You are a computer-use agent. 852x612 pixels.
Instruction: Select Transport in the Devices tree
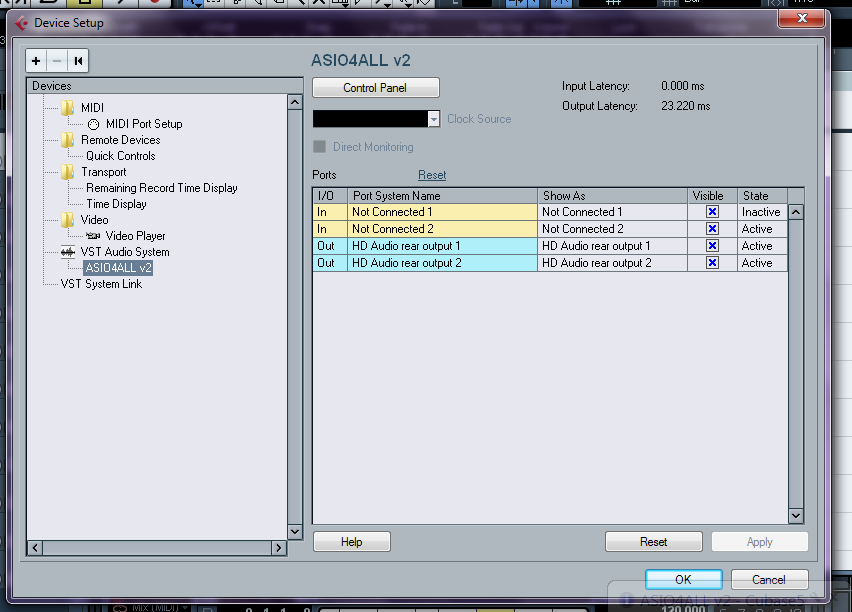pos(104,172)
